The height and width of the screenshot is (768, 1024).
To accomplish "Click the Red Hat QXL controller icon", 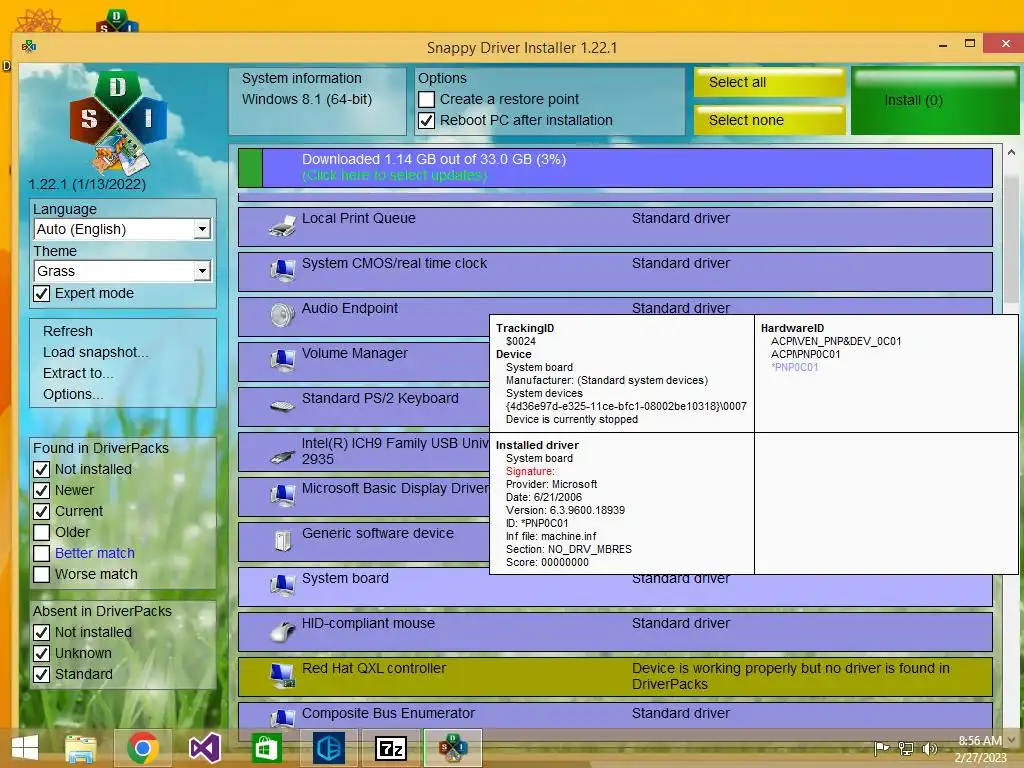I will pyautogui.click(x=282, y=676).
